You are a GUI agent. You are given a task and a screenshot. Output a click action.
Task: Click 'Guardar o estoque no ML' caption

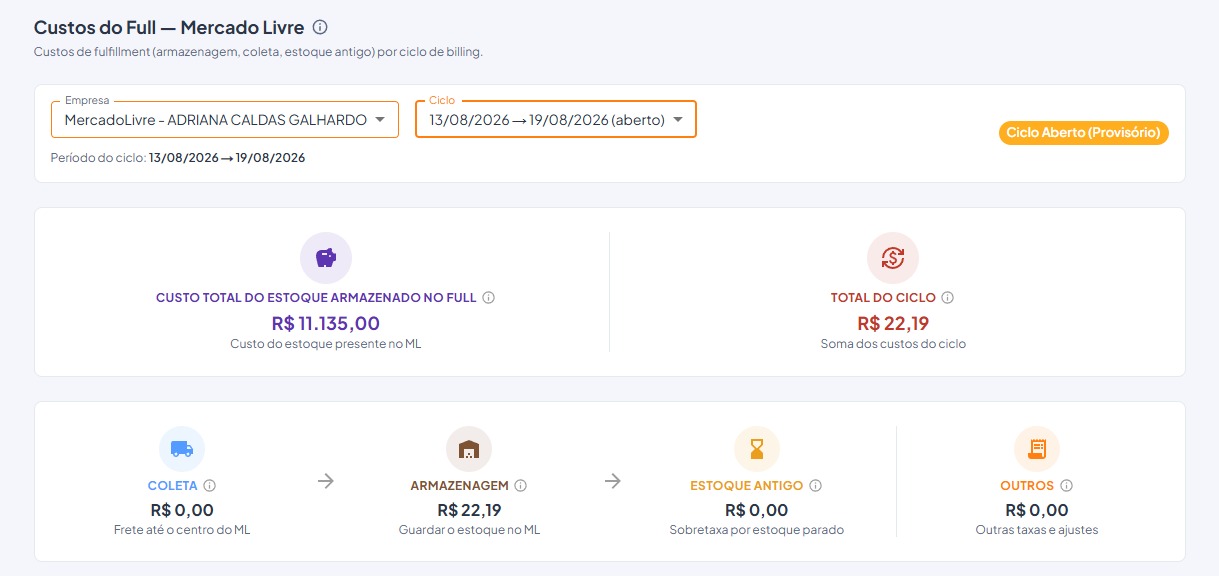469,530
